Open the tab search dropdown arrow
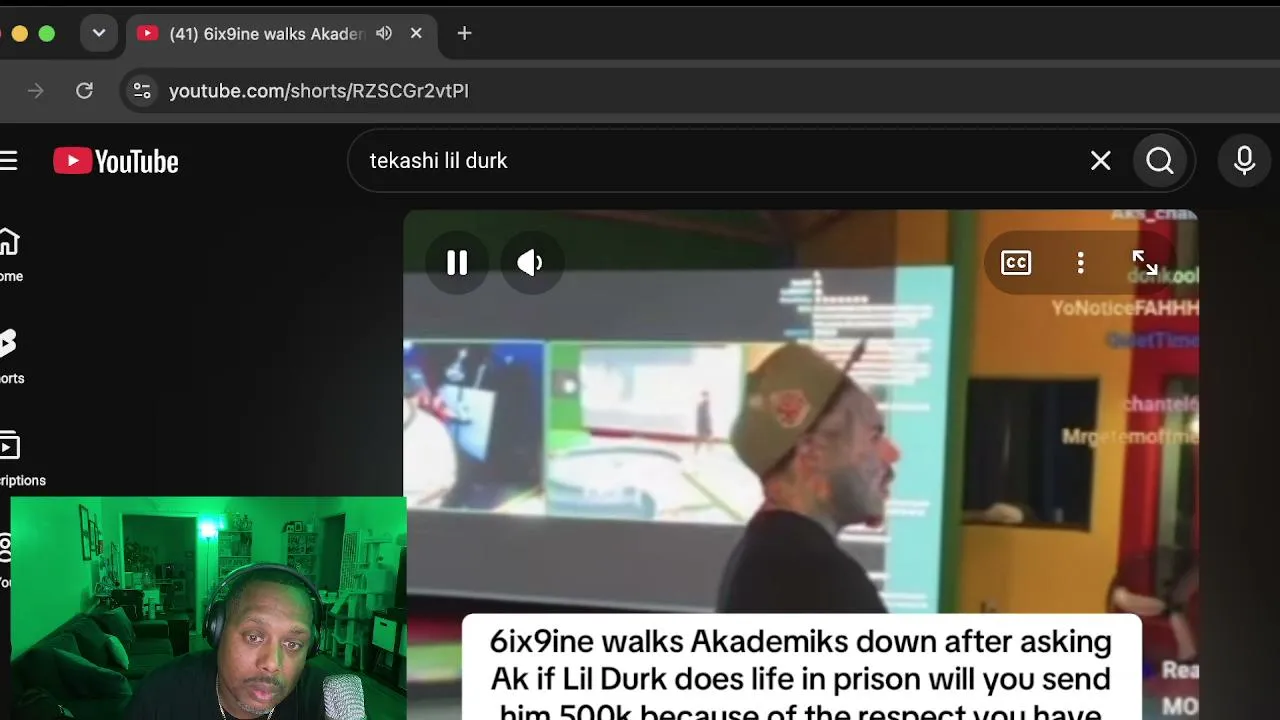 (x=99, y=33)
